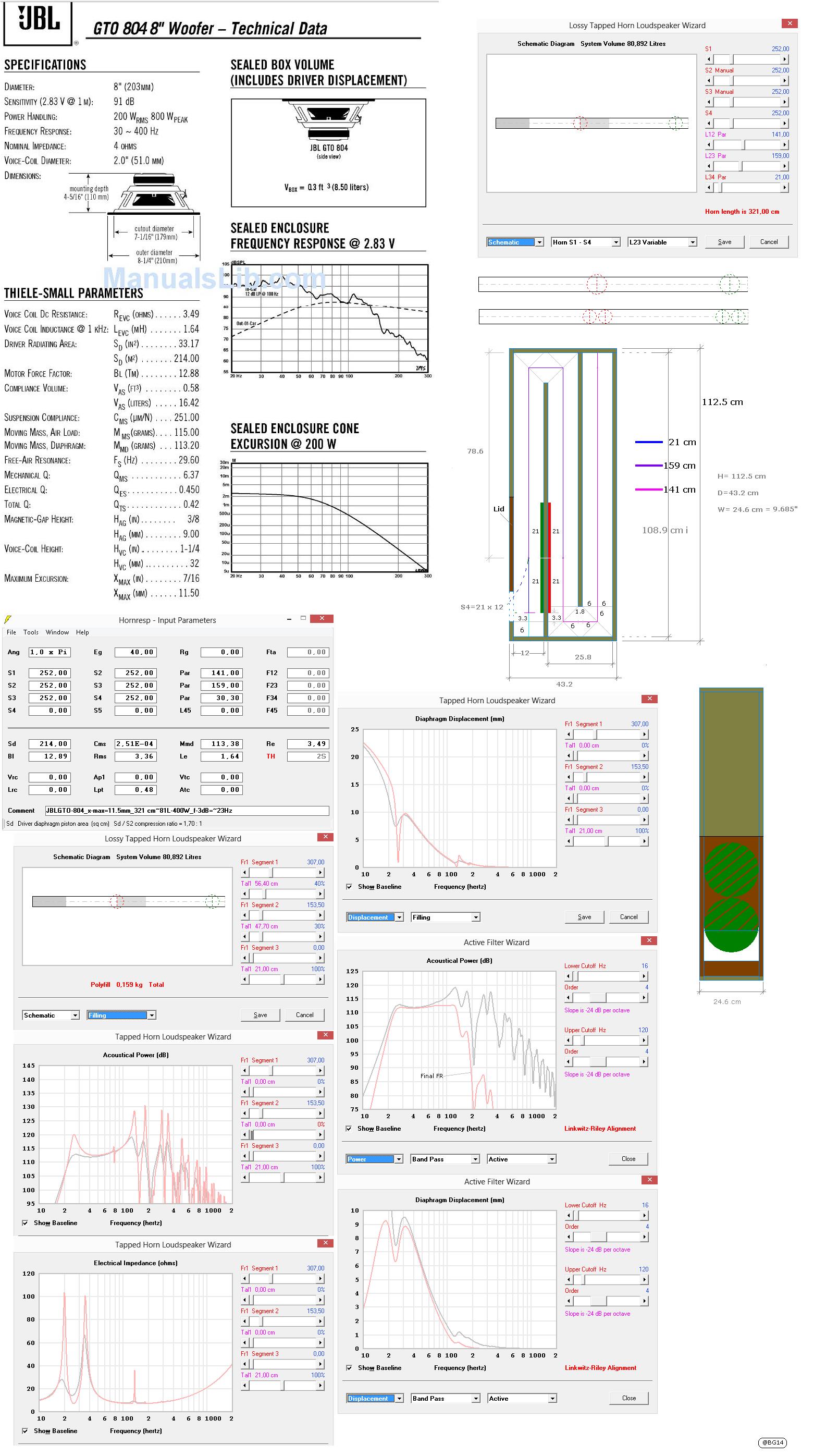This screenshot has height=1456, width=814.
Task: Click Save in the Polyfill wizard window
Action: 261,1015
